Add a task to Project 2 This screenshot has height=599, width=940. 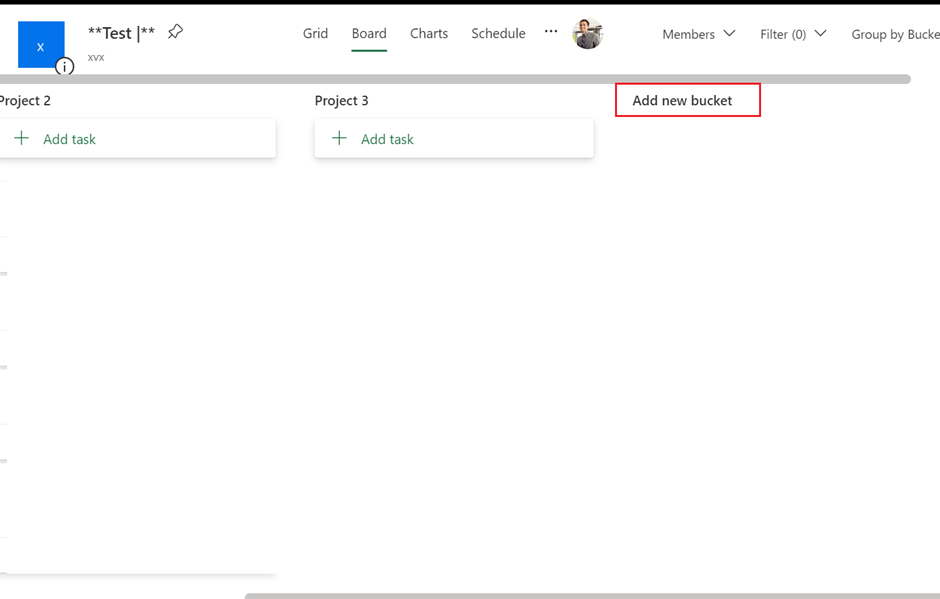tap(69, 138)
